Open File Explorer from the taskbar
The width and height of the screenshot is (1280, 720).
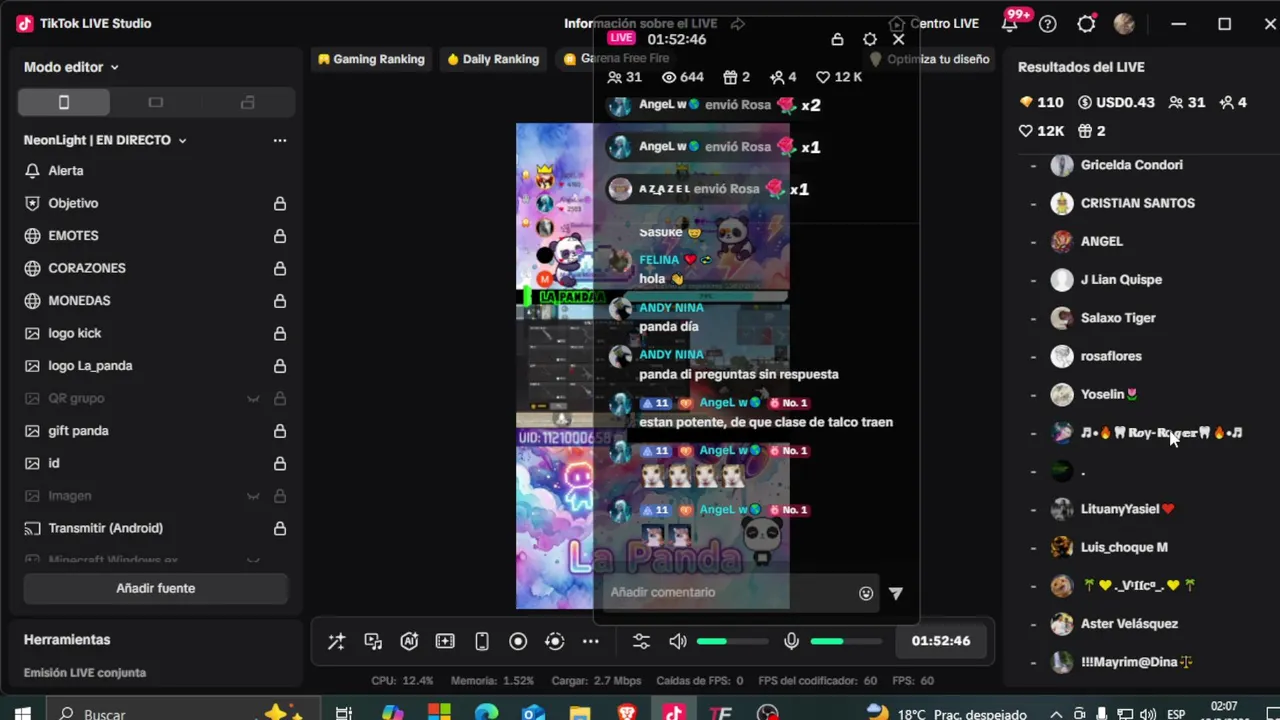click(x=580, y=713)
